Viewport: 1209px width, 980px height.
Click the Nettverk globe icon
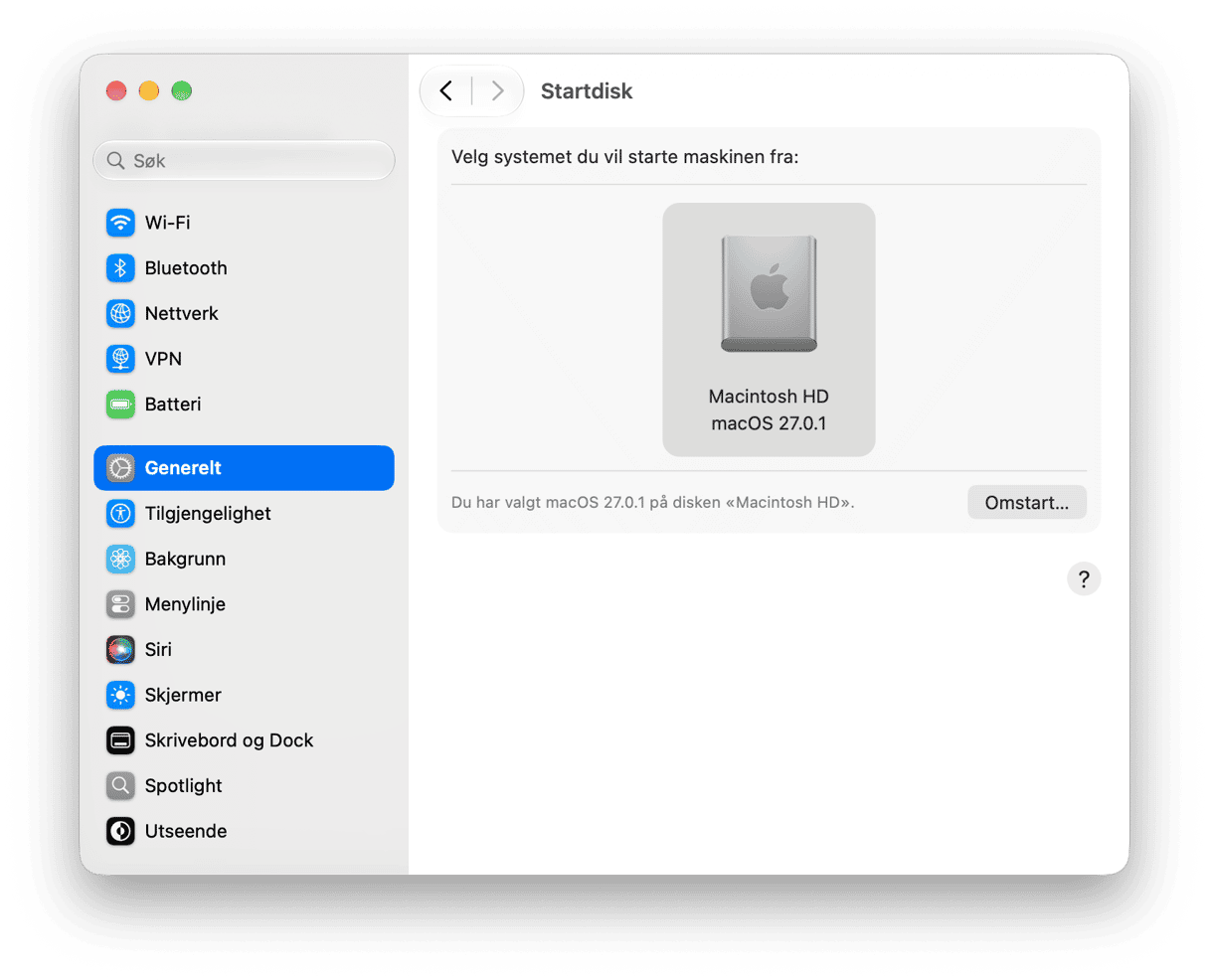point(120,313)
